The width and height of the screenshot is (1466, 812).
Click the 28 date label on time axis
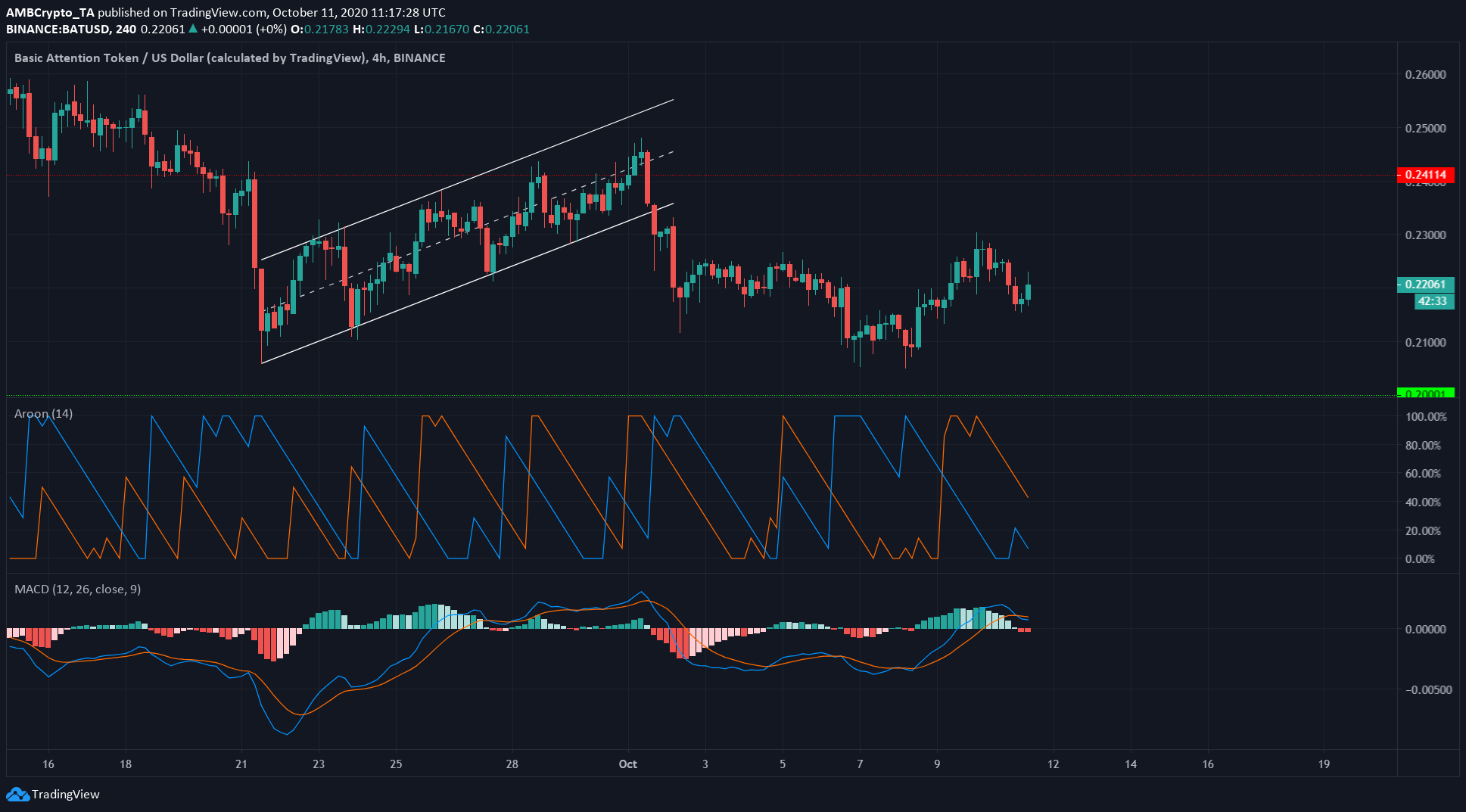pos(512,764)
